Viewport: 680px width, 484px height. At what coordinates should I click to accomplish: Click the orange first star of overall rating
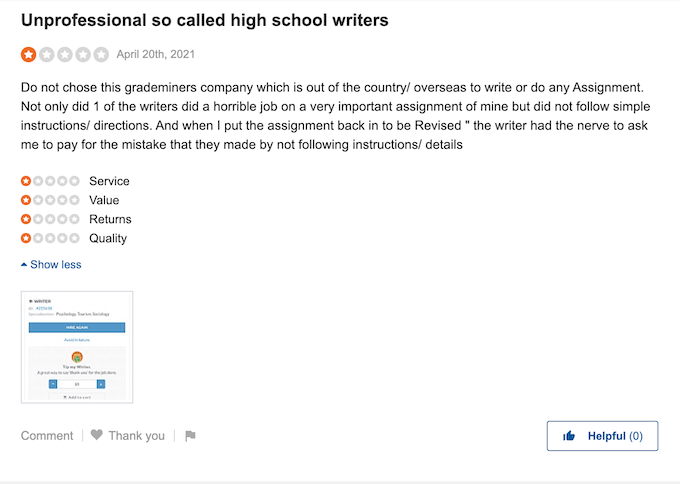pos(29,55)
